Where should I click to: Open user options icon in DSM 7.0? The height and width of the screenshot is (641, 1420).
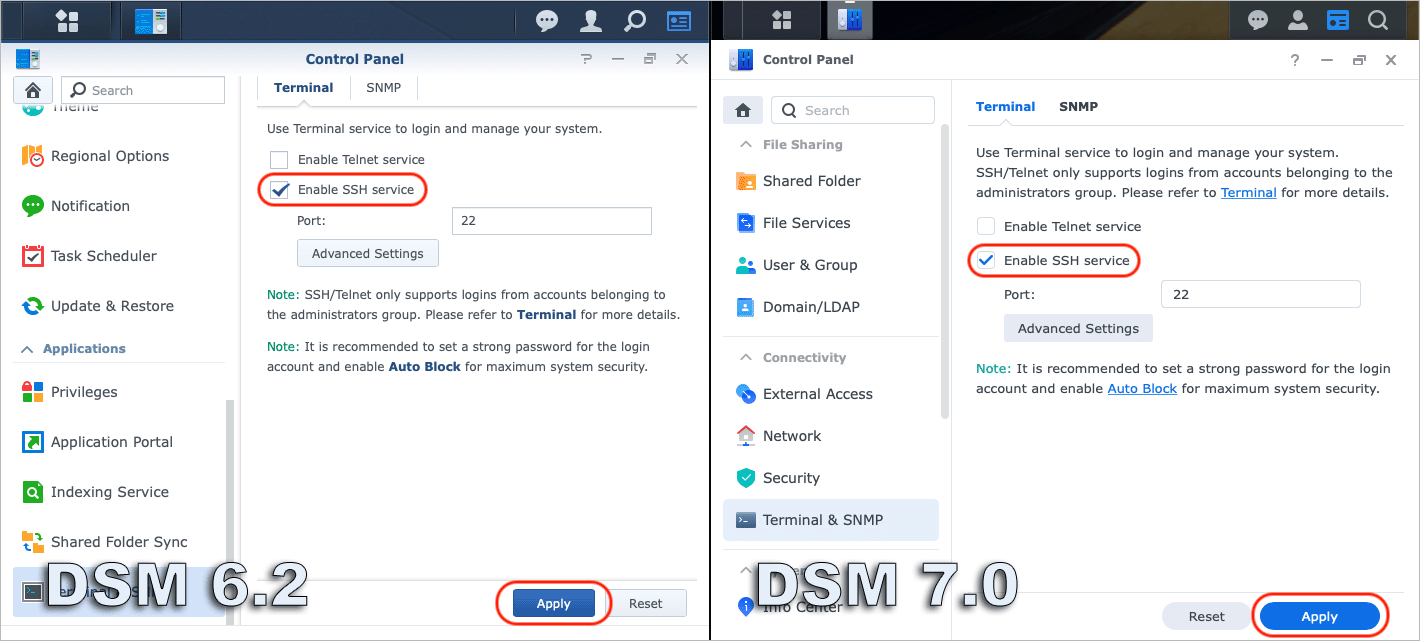[x=1297, y=20]
